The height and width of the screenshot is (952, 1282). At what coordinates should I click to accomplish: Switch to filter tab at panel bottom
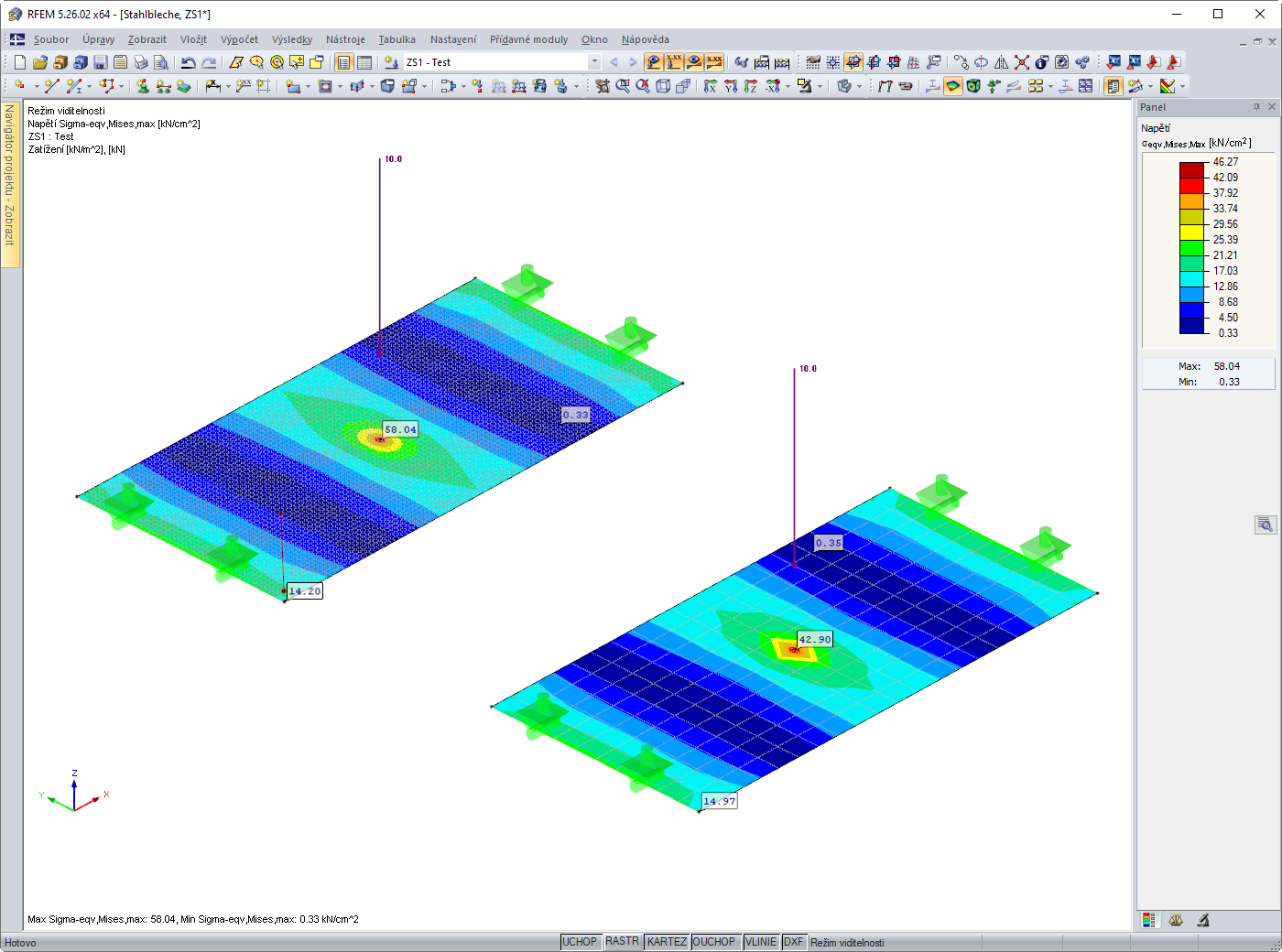point(1203,920)
